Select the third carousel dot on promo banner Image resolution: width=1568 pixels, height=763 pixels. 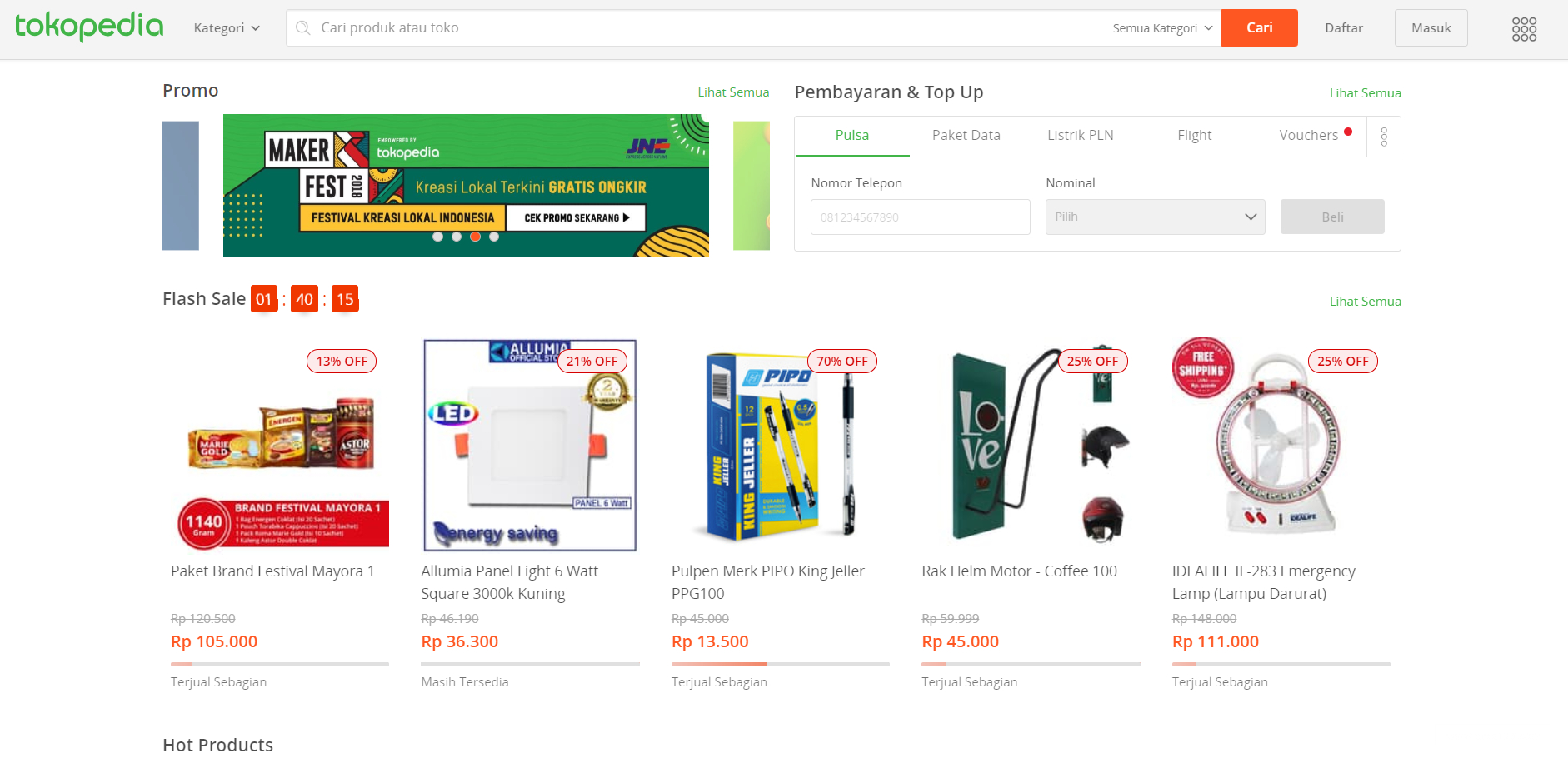[x=475, y=237]
